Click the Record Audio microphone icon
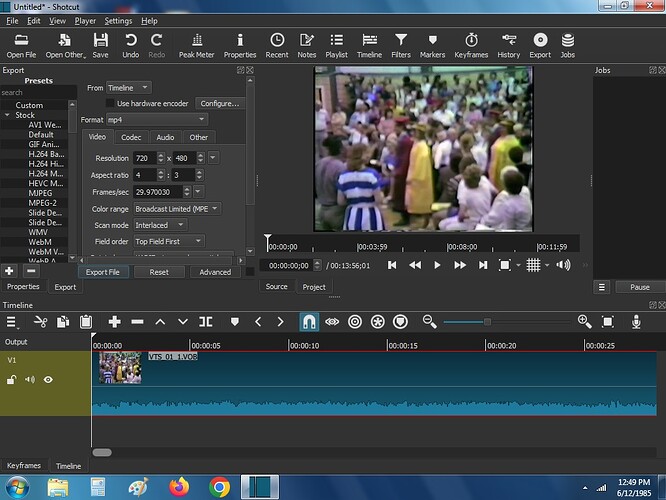The image size is (666, 500). (x=636, y=322)
